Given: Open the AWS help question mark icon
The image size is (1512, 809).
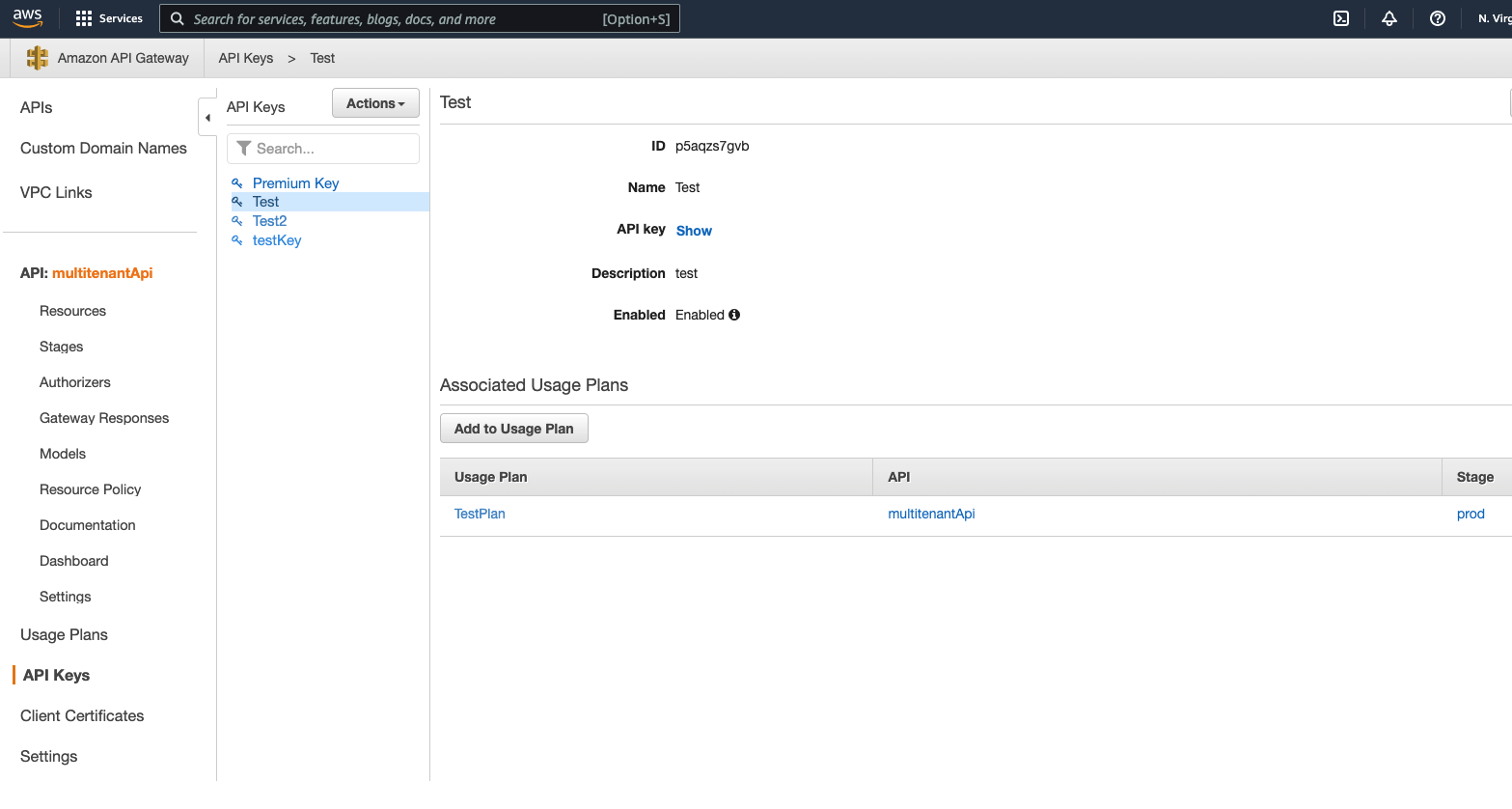Looking at the screenshot, I should click(1437, 18).
